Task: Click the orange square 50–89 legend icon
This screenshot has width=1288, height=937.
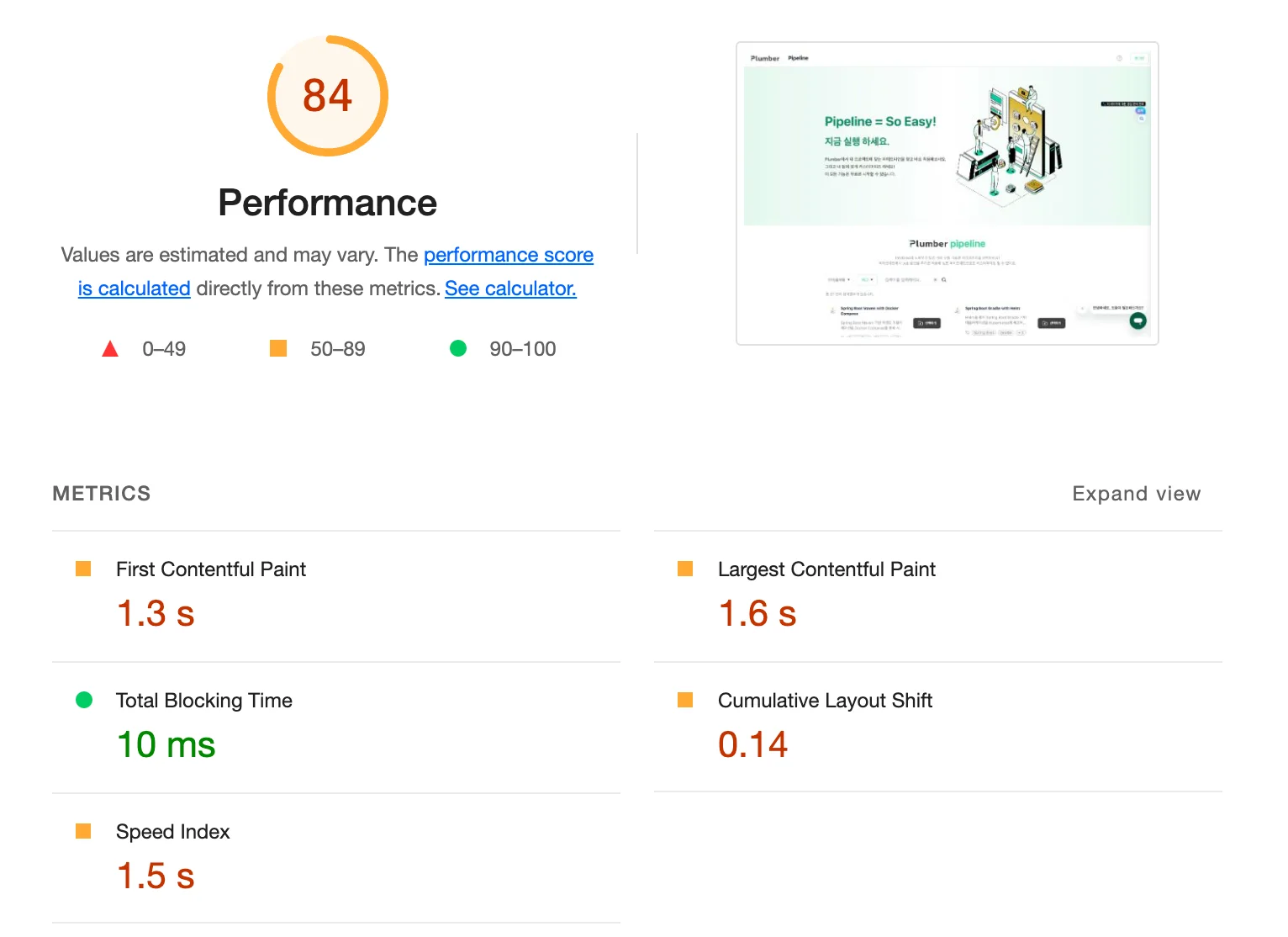Action: (x=278, y=348)
